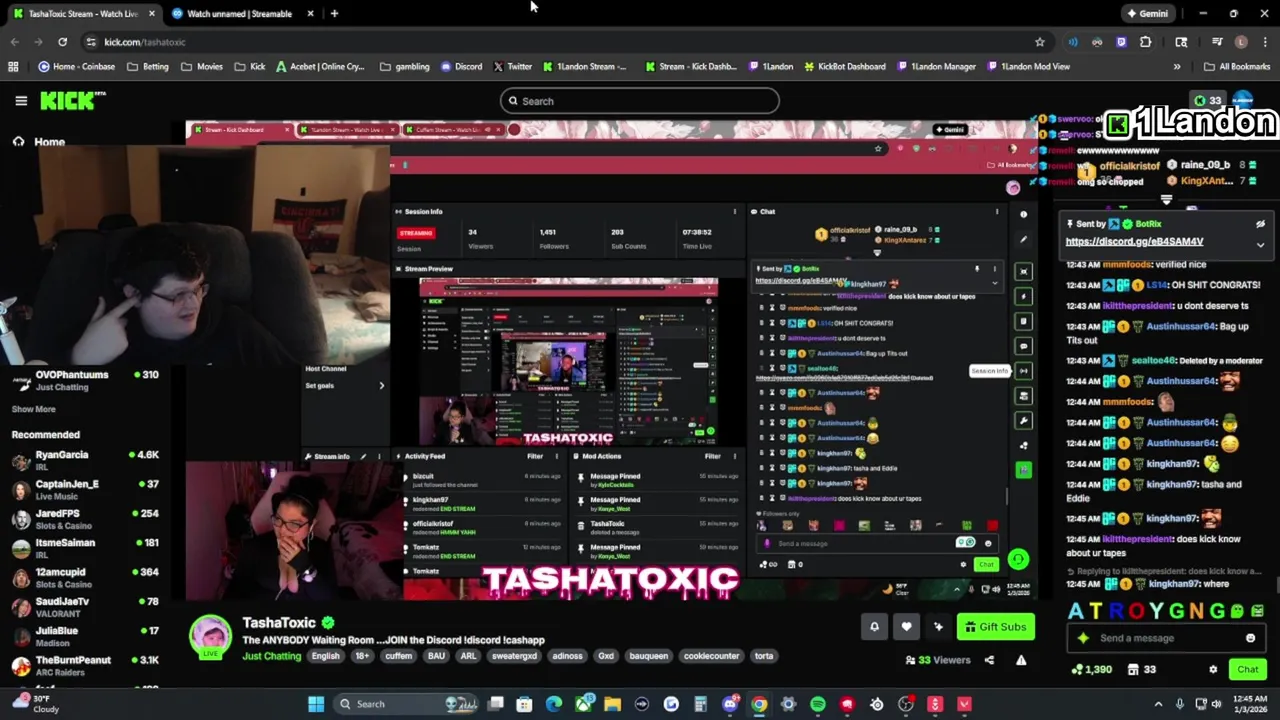Open RyanGarcia recommended channel
This screenshot has width=1280, height=720.
(85, 460)
